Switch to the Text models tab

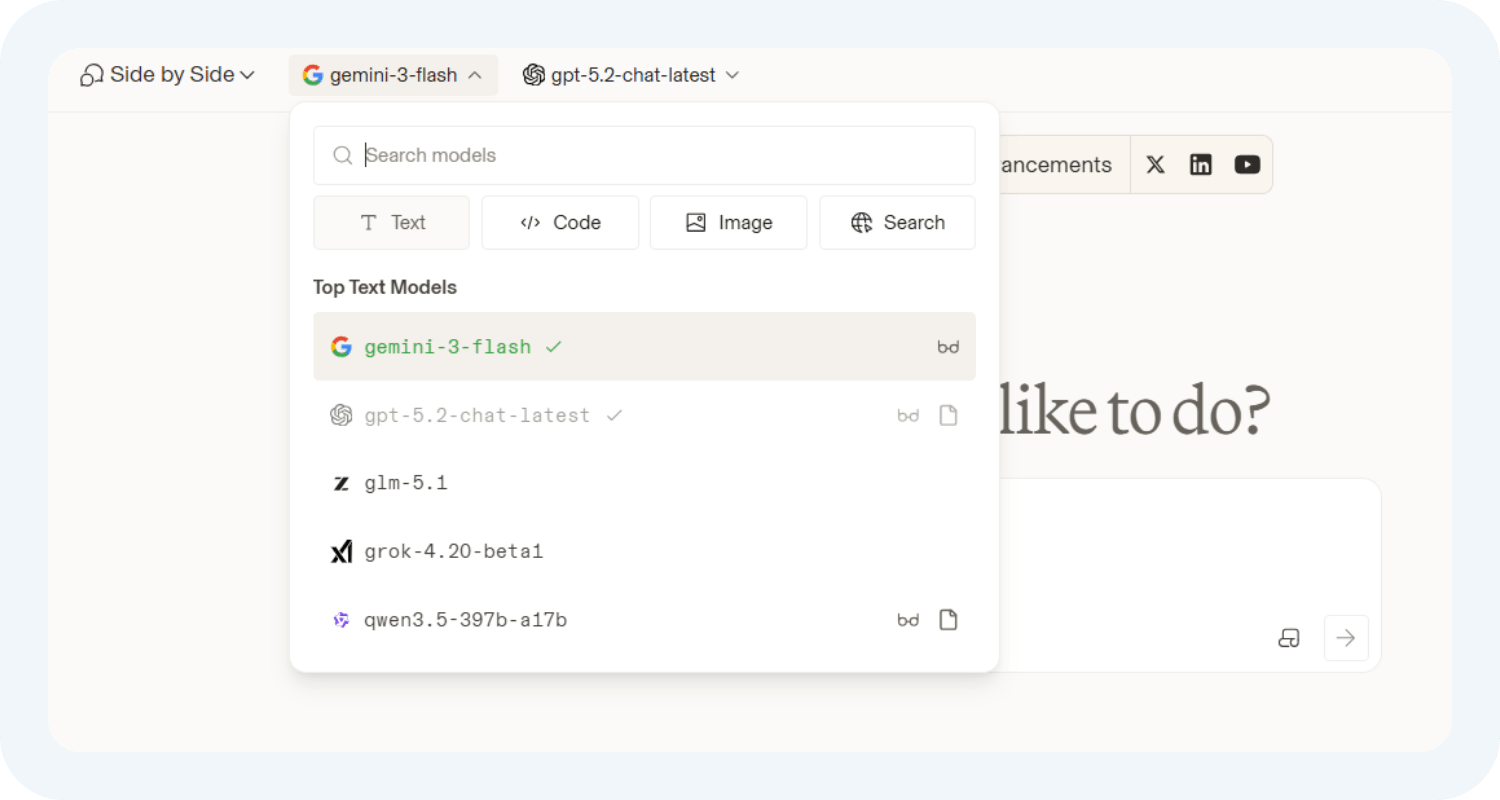[x=391, y=222]
